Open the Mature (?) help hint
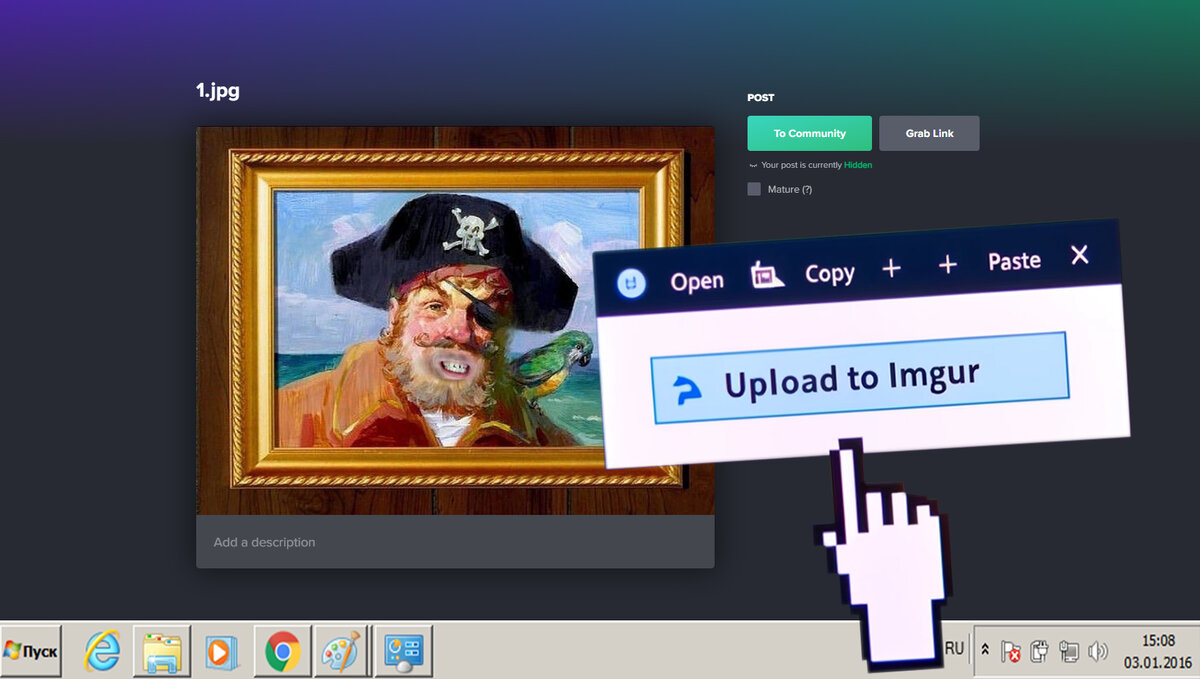 coord(806,189)
